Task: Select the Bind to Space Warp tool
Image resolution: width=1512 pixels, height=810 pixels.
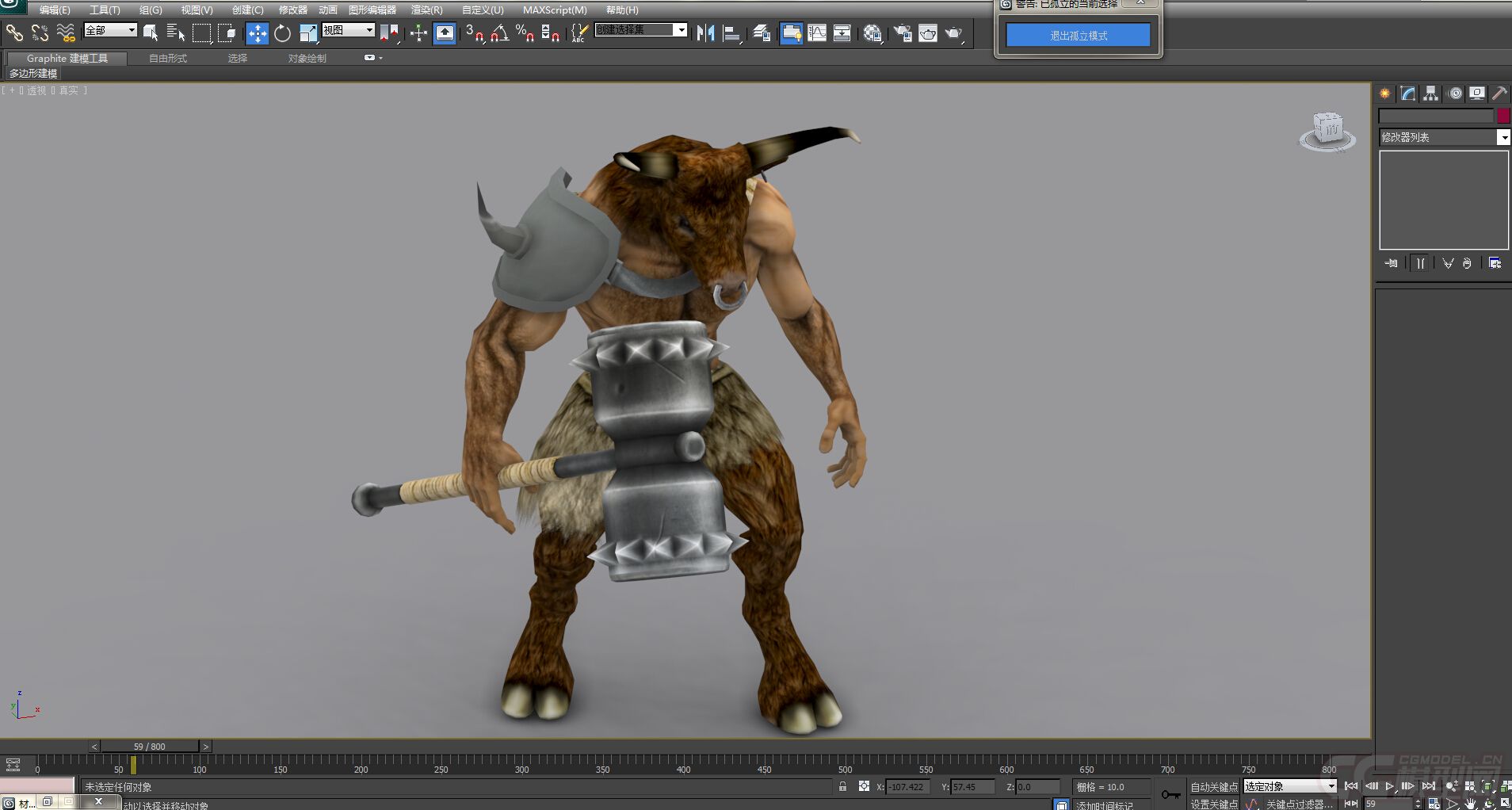Action: coord(66,32)
